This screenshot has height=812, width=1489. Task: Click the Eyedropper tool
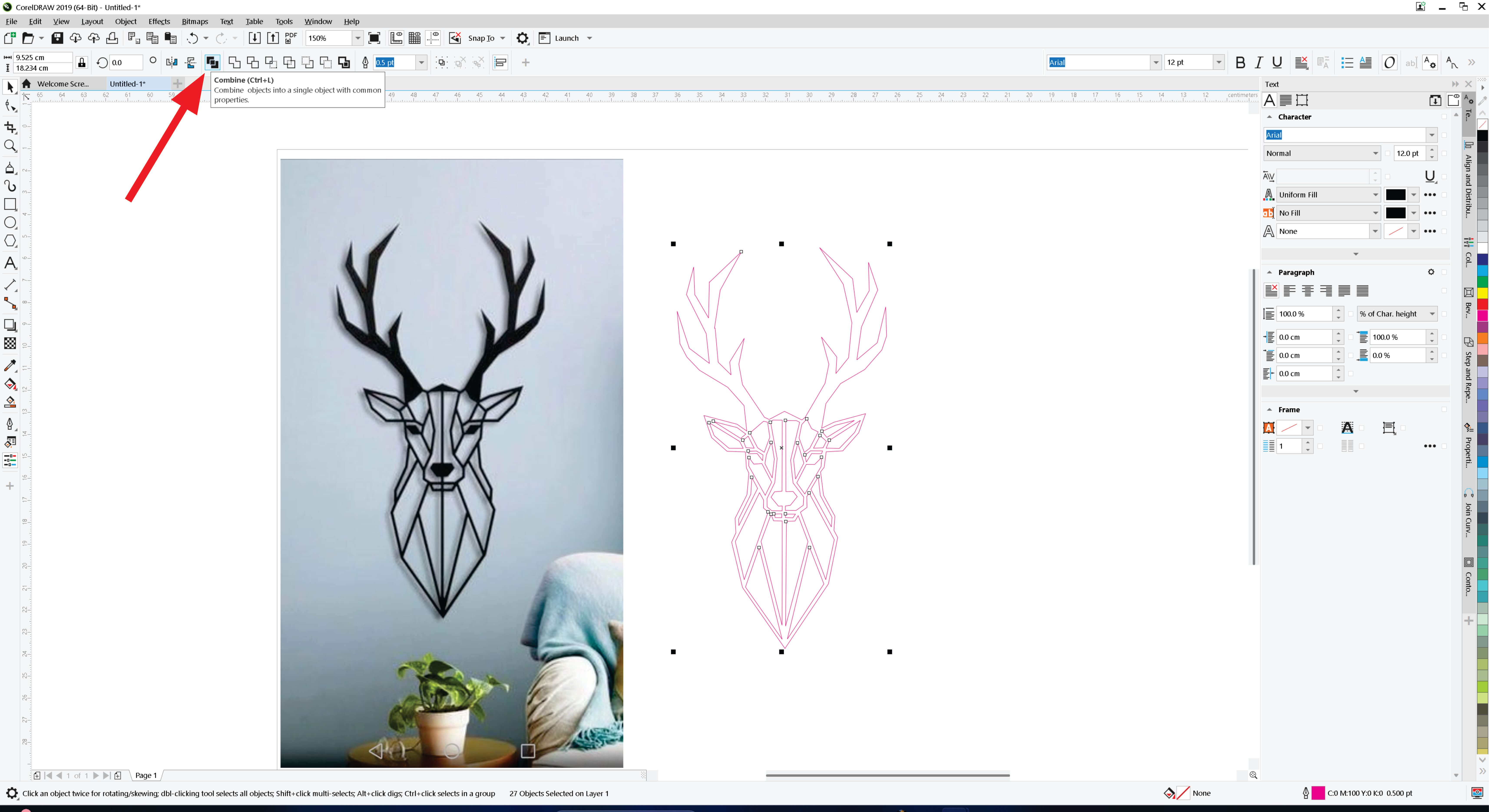(x=10, y=365)
